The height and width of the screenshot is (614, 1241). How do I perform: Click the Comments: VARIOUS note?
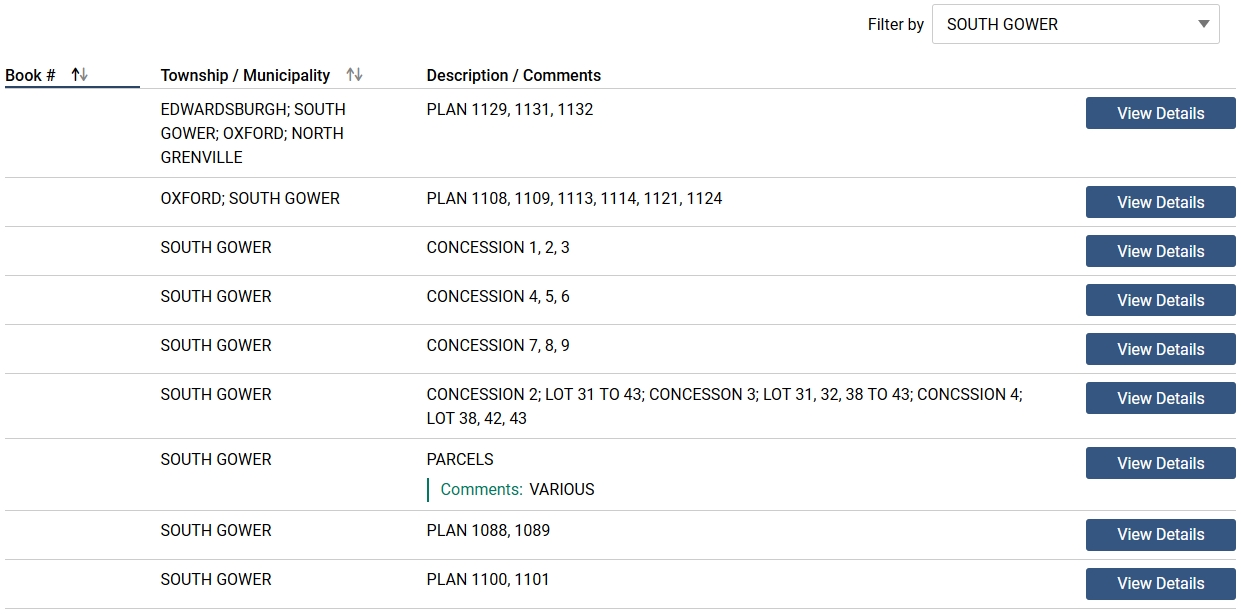[x=517, y=489]
